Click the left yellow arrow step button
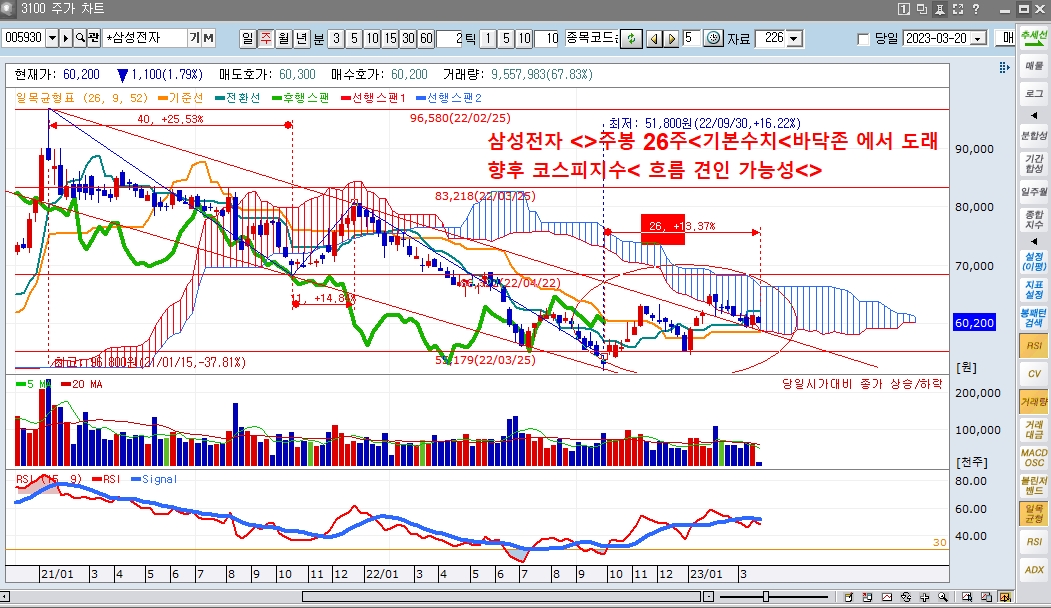The image size is (1051, 608). coord(654,38)
